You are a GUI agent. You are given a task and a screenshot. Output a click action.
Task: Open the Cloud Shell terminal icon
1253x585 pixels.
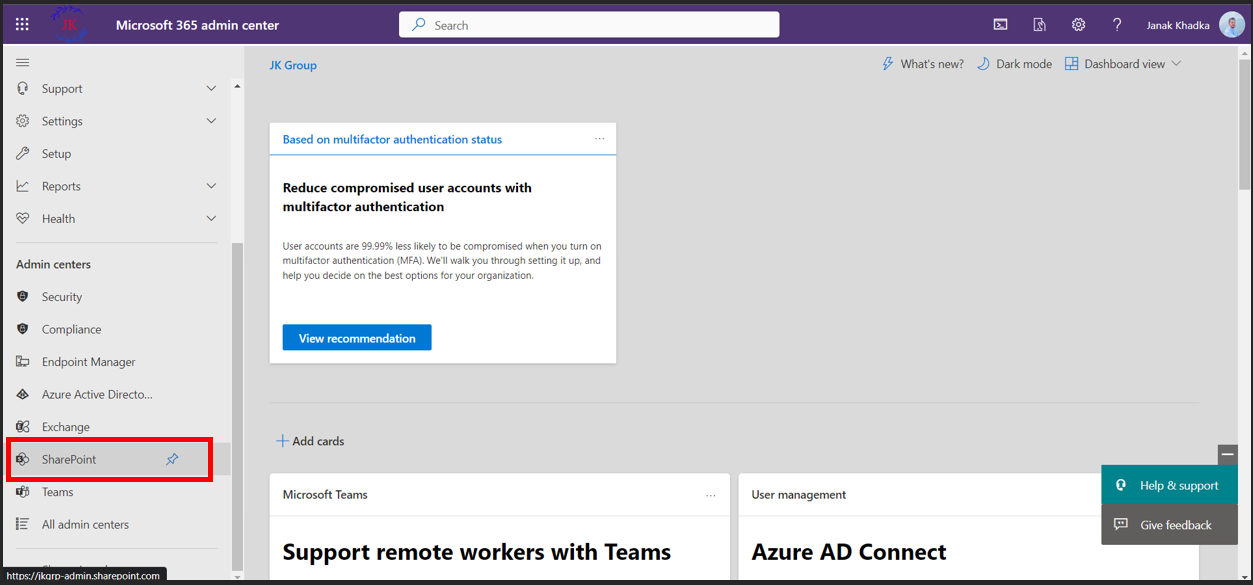pos(1000,23)
